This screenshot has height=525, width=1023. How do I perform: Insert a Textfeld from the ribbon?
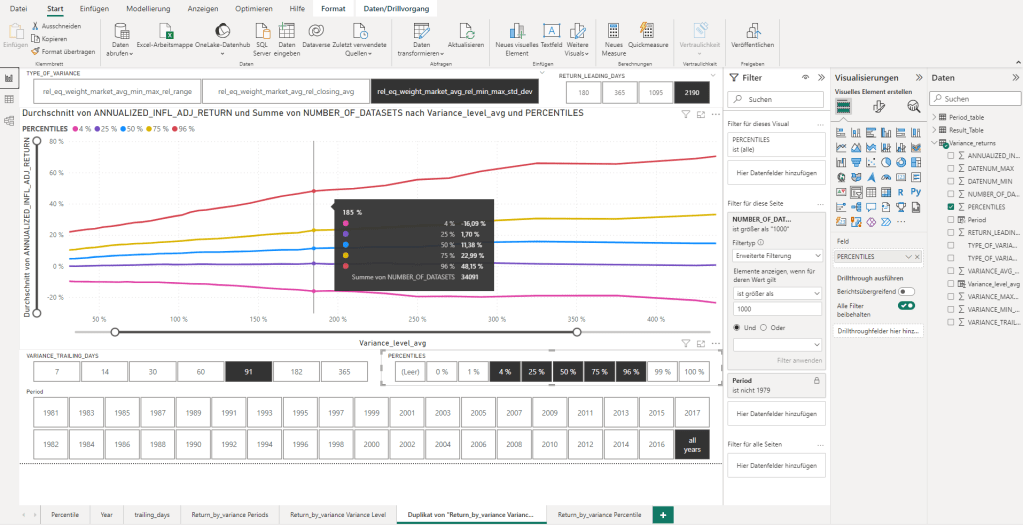click(551, 31)
